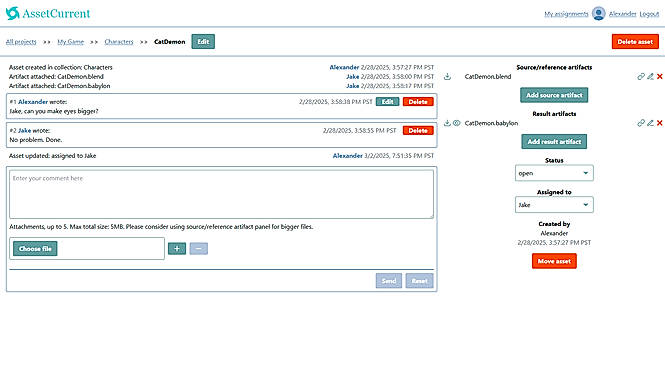Click Edit button next to CatDemon
Screen dimensions: 665x368
pyautogui.click(x=203, y=42)
